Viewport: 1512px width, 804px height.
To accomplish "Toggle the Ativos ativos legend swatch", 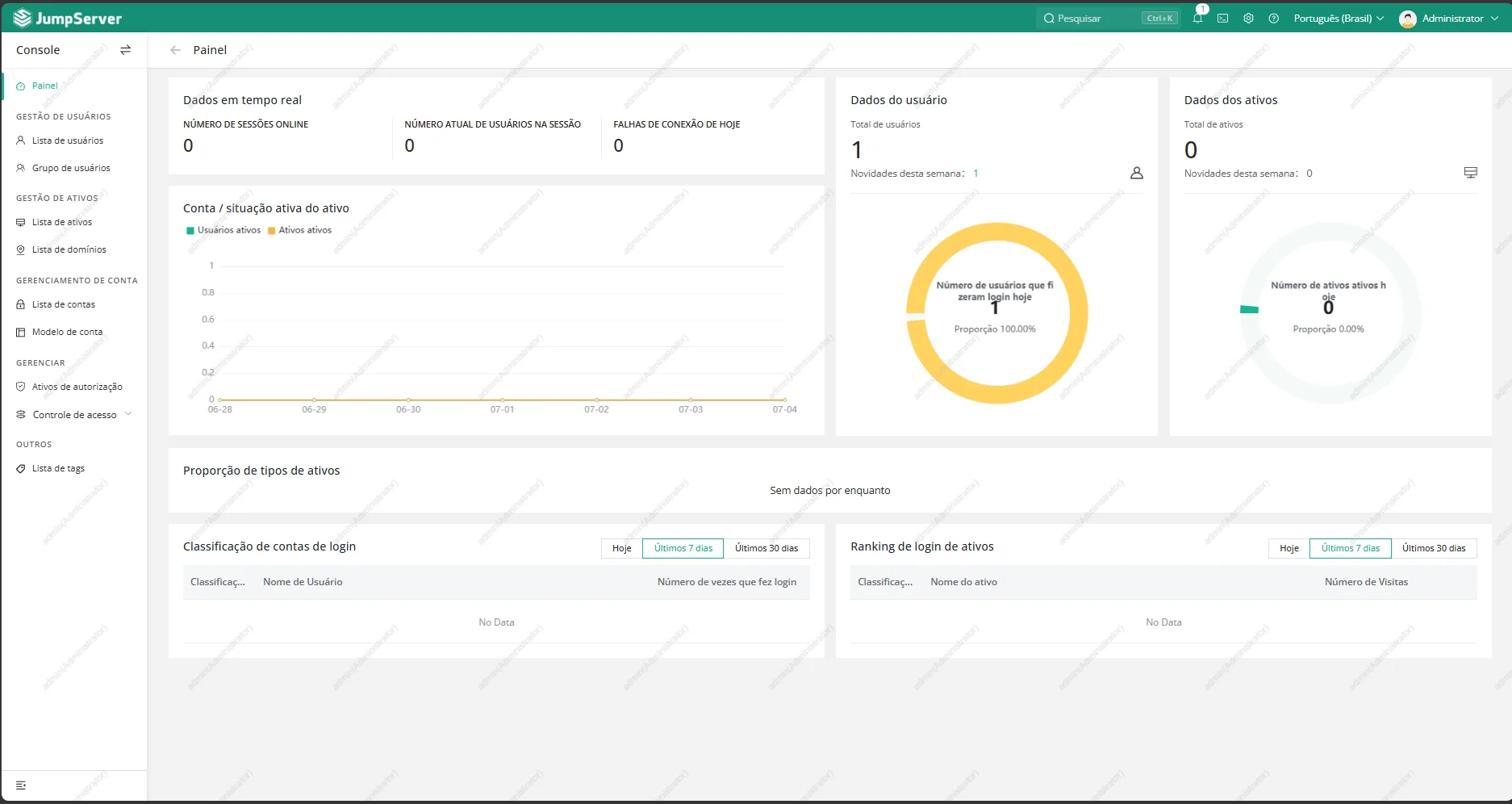I will (x=272, y=231).
